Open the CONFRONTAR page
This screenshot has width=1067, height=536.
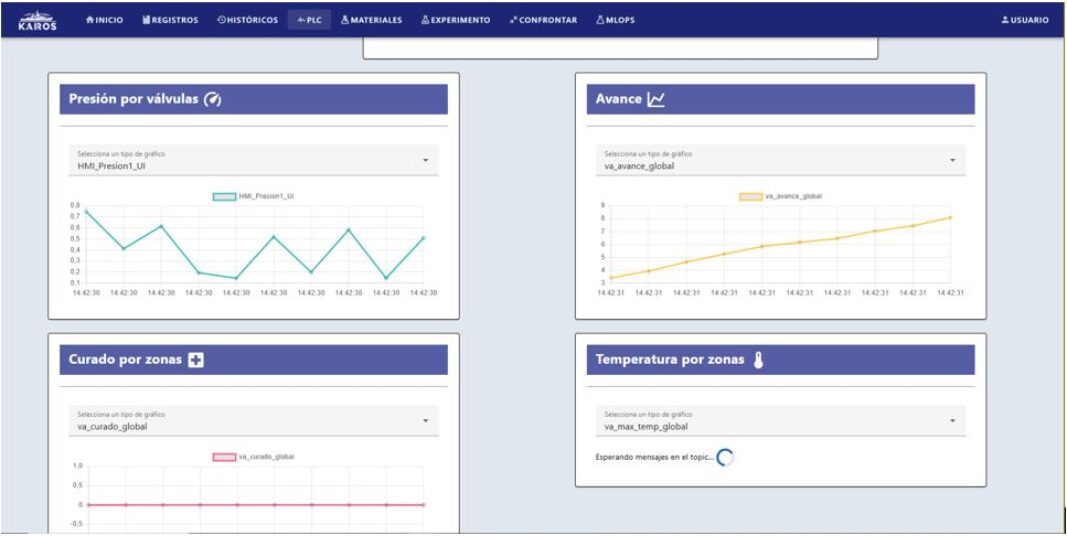click(x=543, y=20)
